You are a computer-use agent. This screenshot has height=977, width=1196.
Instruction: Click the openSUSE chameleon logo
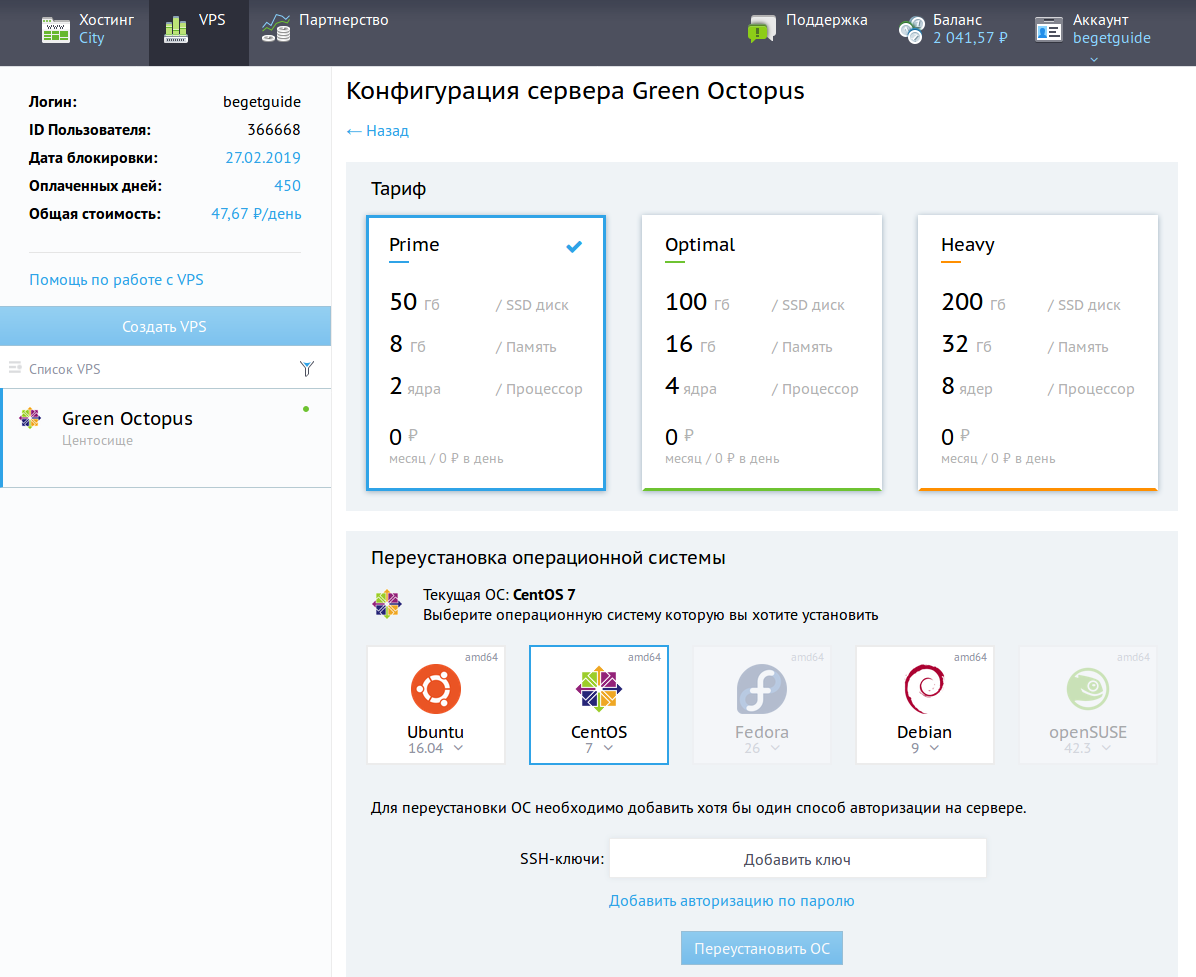pyautogui.click(x=1088, y=689)
